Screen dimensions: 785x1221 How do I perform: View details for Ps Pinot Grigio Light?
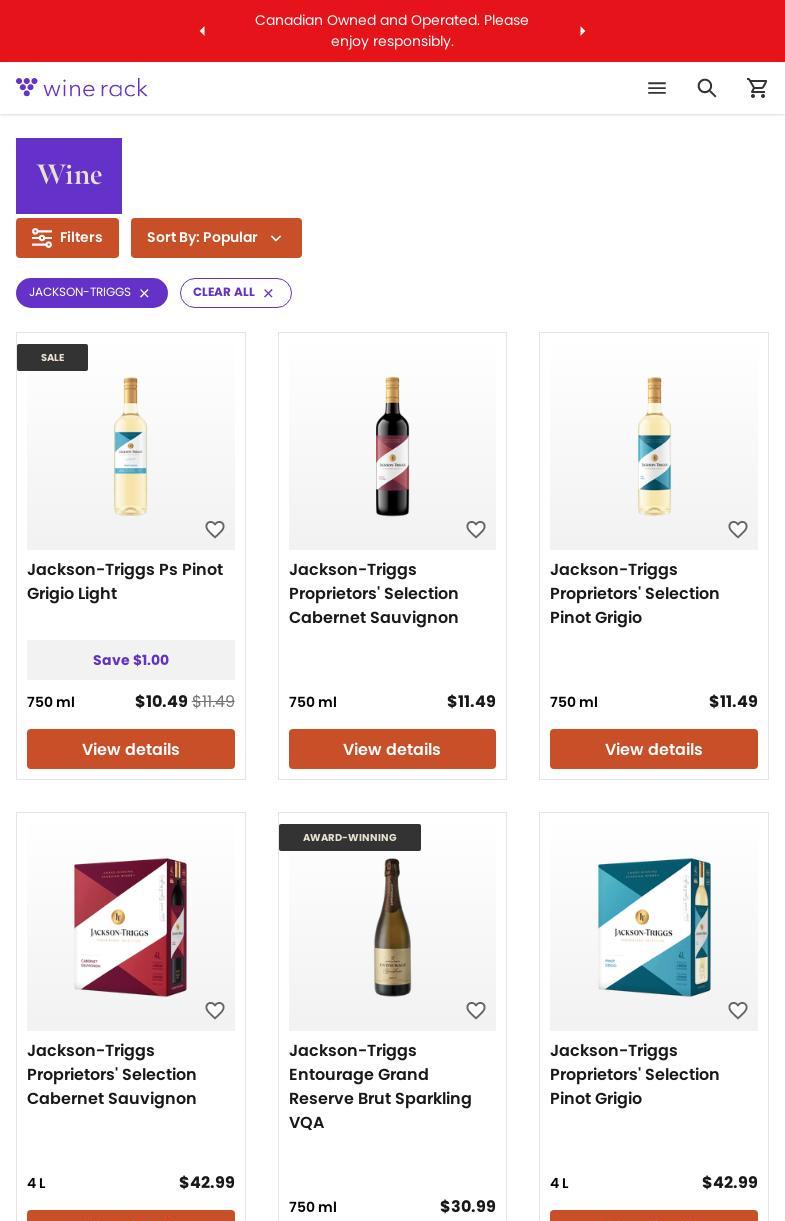point(131,749)
